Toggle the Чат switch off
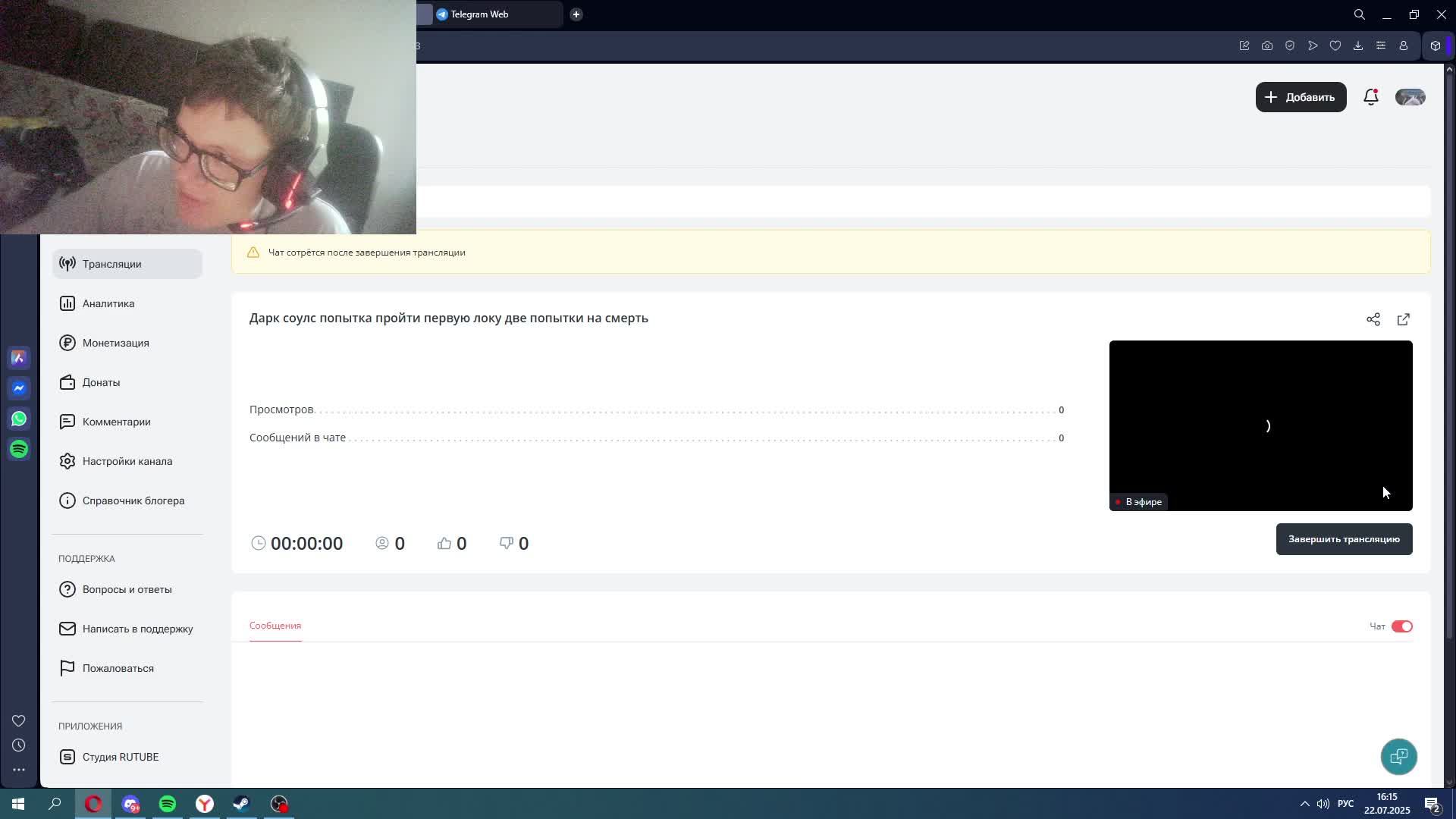 pos(1401,626)
